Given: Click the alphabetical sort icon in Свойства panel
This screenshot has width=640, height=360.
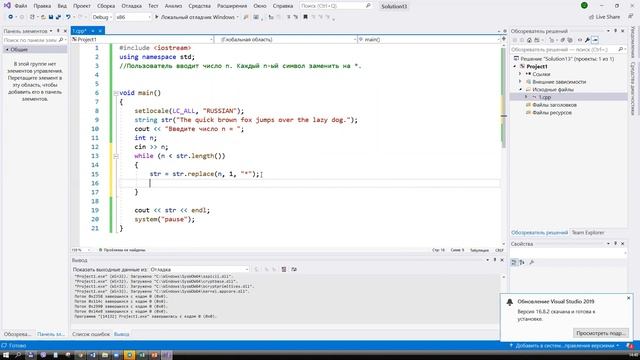Looking at the screenshot, I should tap(522, 262).
